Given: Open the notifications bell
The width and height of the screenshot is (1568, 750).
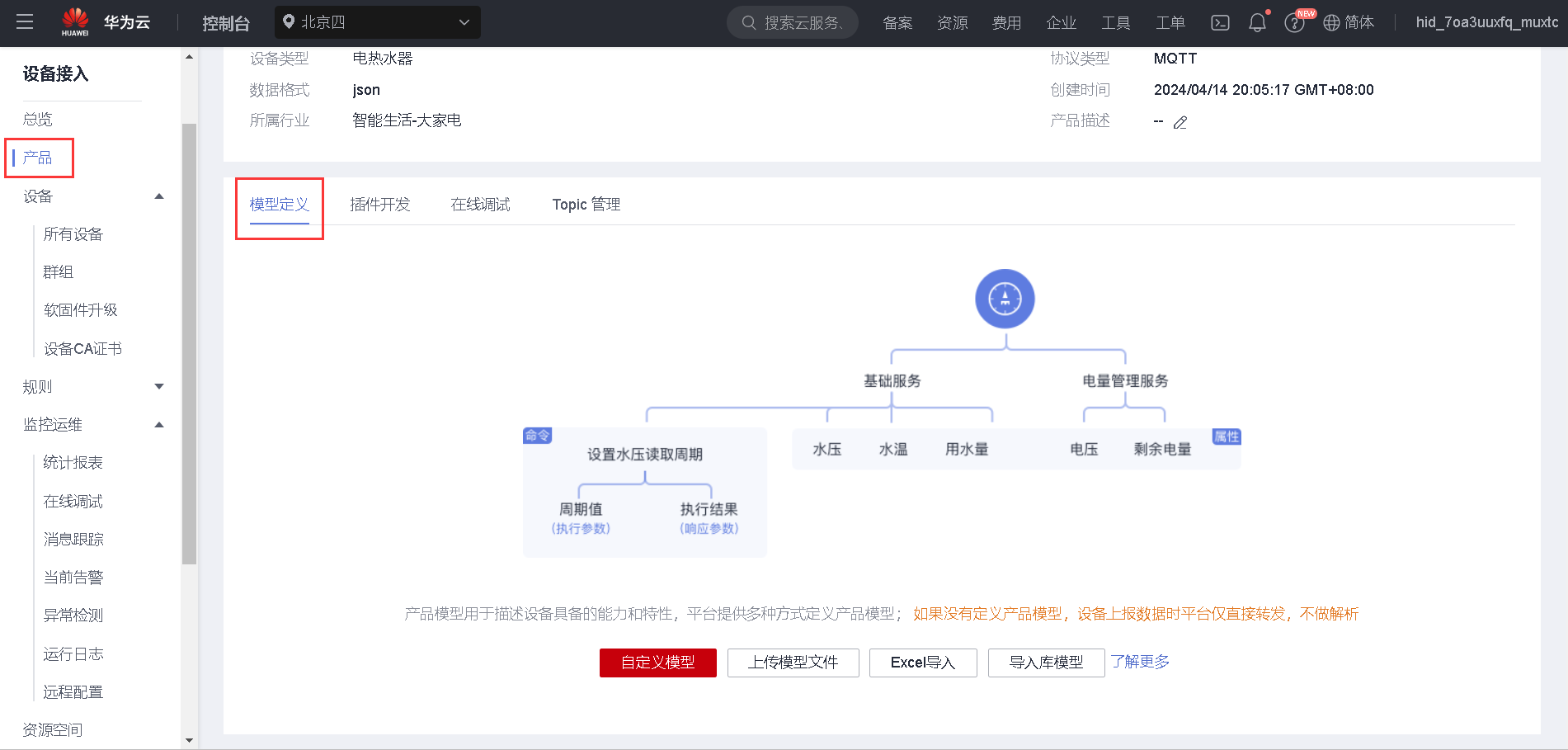Looking at the screenshot, I should tap(1257, 23).
